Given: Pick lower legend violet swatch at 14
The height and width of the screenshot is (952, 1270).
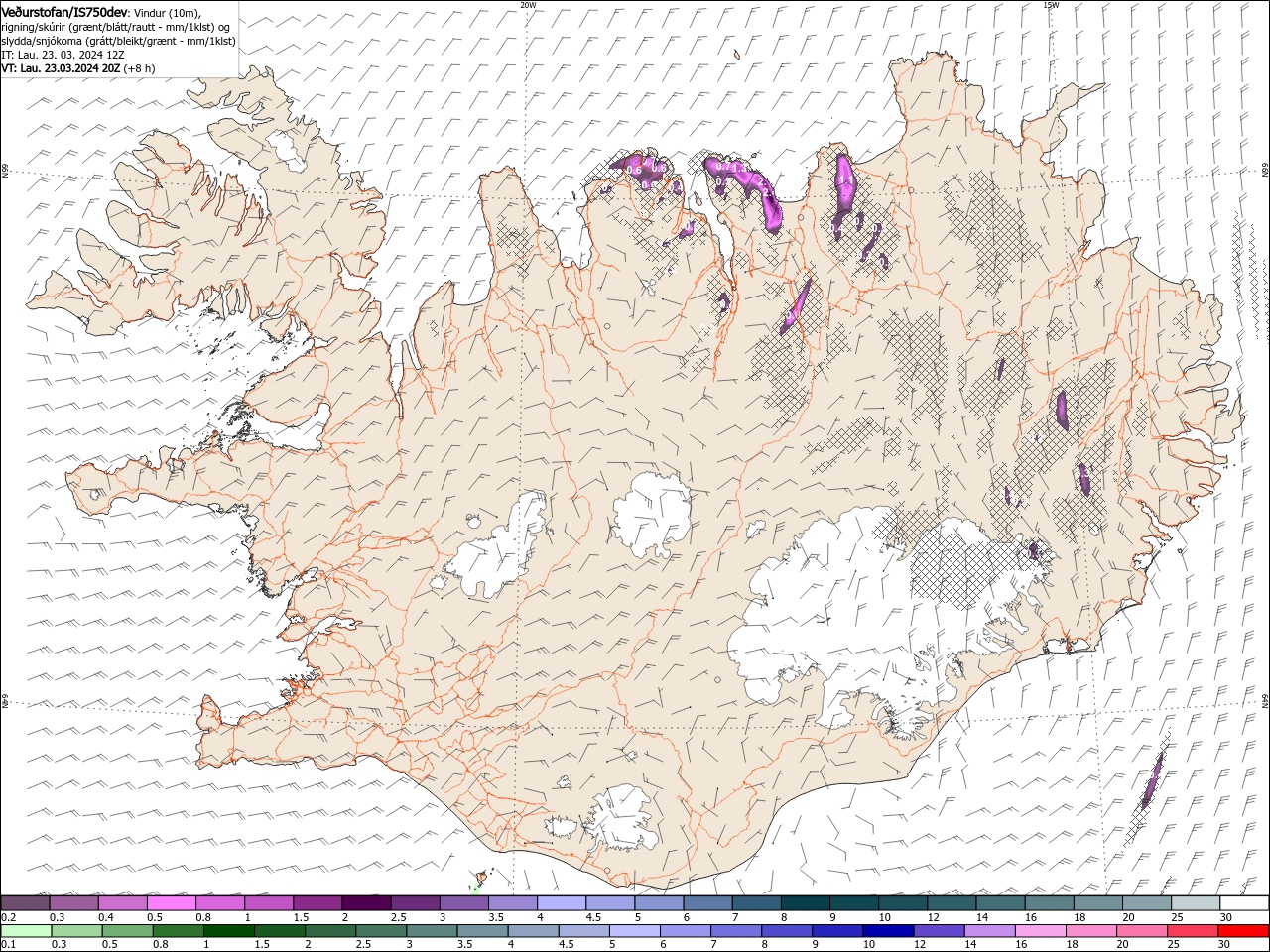Looking at the screenshot, I should pyautogui.click(x=989, y=931).
